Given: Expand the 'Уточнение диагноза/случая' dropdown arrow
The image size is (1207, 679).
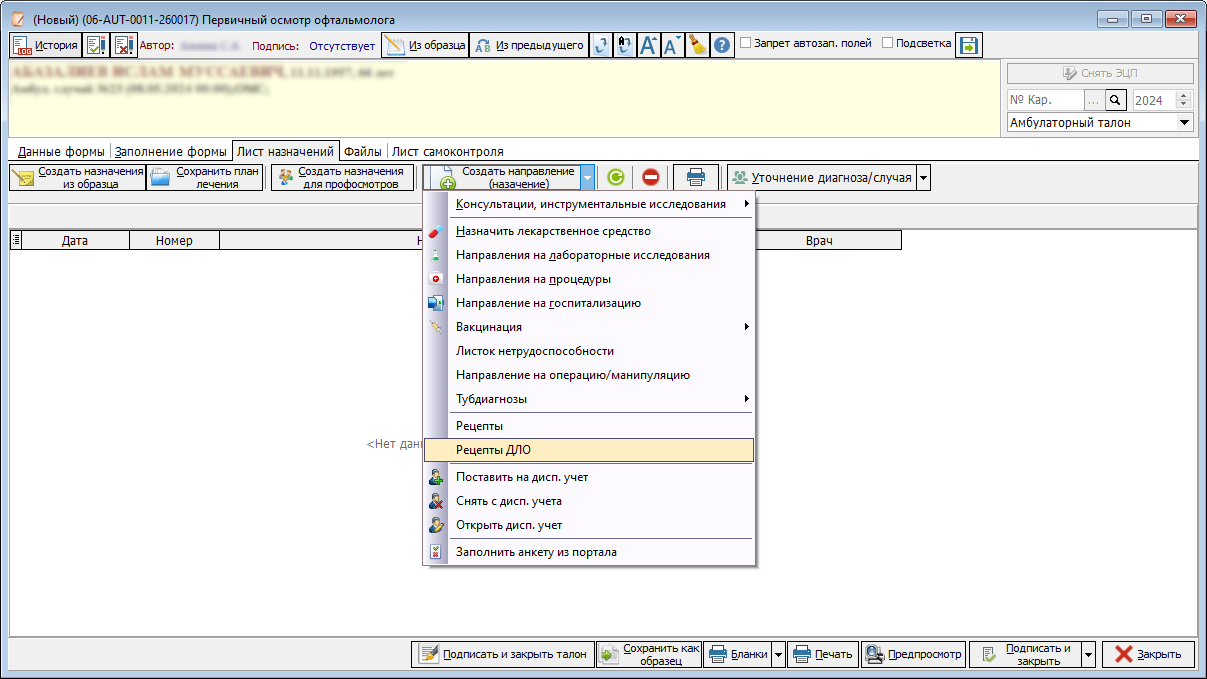Looking at the screenshot, I should click(x=923, y=177).
